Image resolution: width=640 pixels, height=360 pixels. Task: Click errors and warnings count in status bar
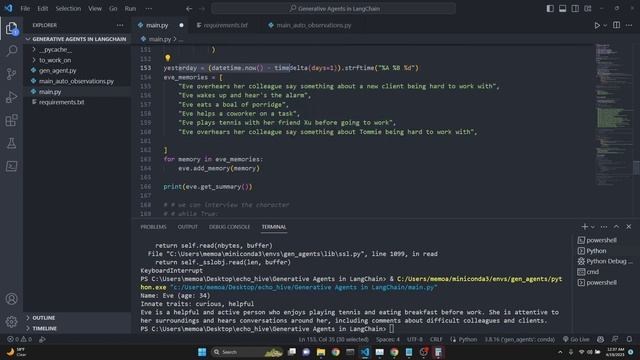point(19,339)
